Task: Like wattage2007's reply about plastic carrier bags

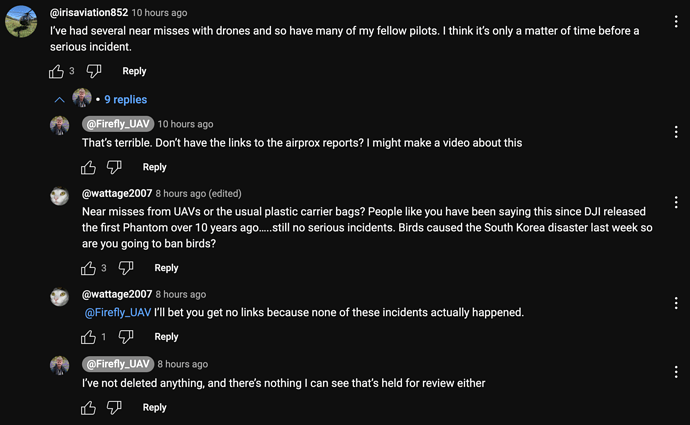Action: 88,268
